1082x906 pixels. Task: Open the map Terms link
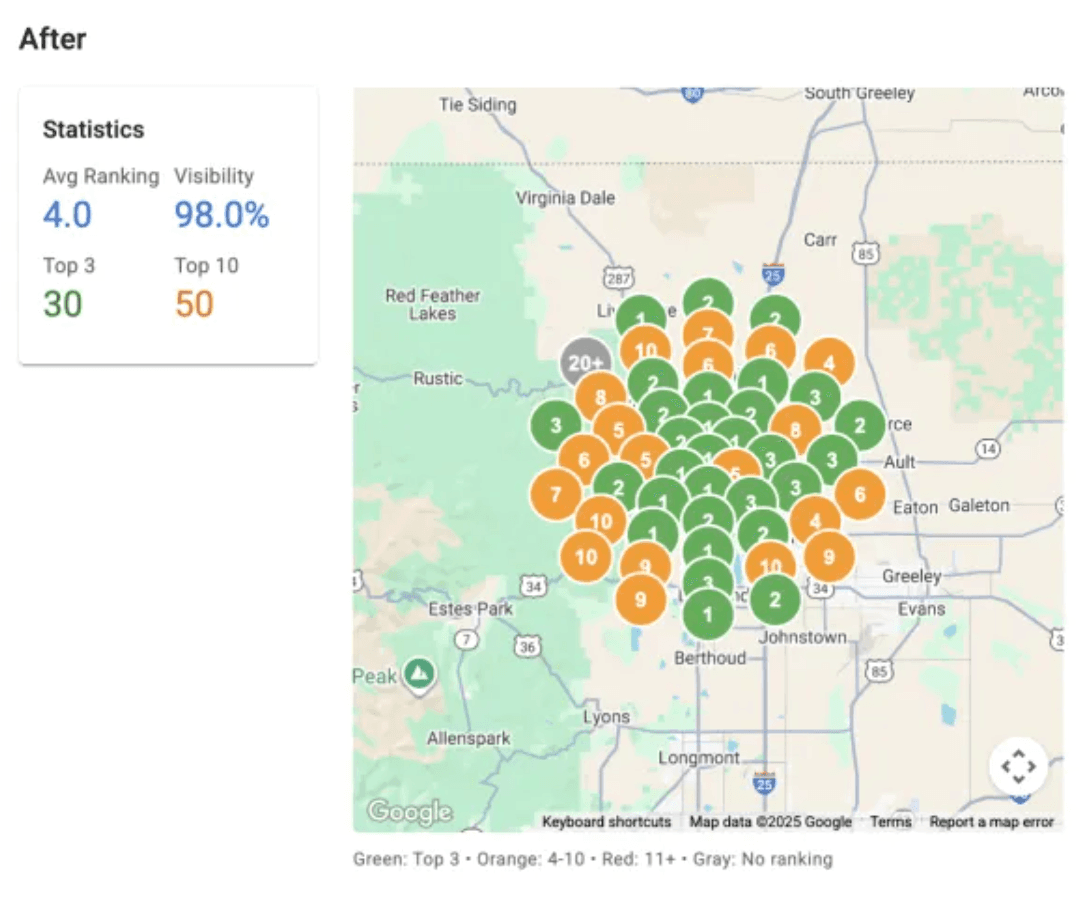click(x=890, y=822)
